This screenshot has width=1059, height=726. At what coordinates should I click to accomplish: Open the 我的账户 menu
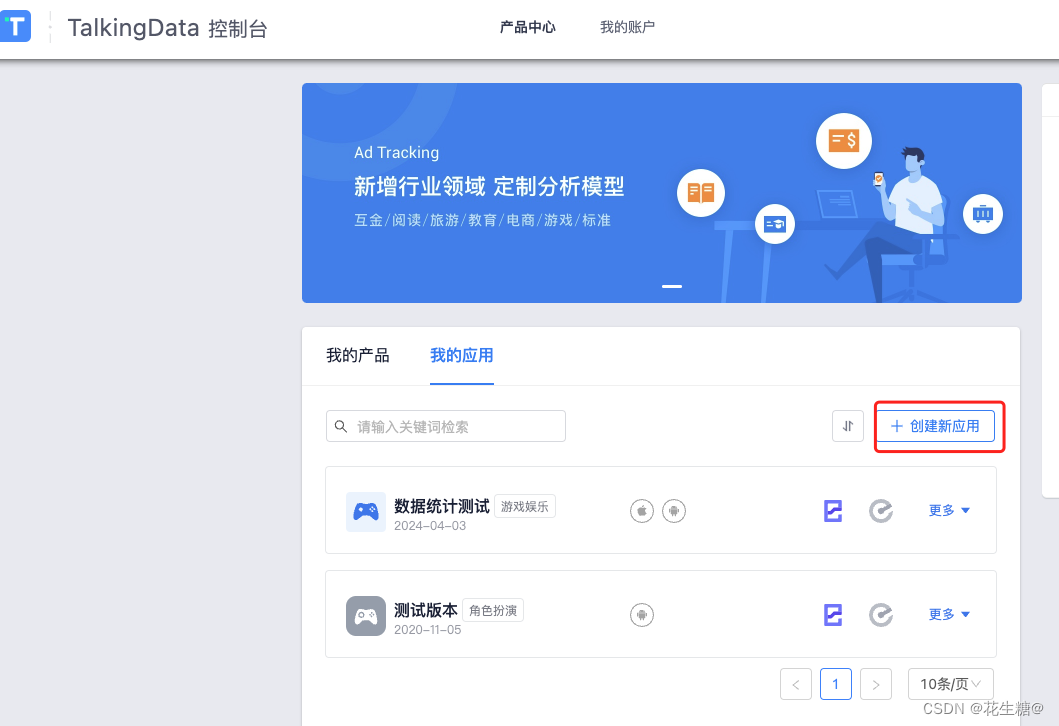point(627,27)
